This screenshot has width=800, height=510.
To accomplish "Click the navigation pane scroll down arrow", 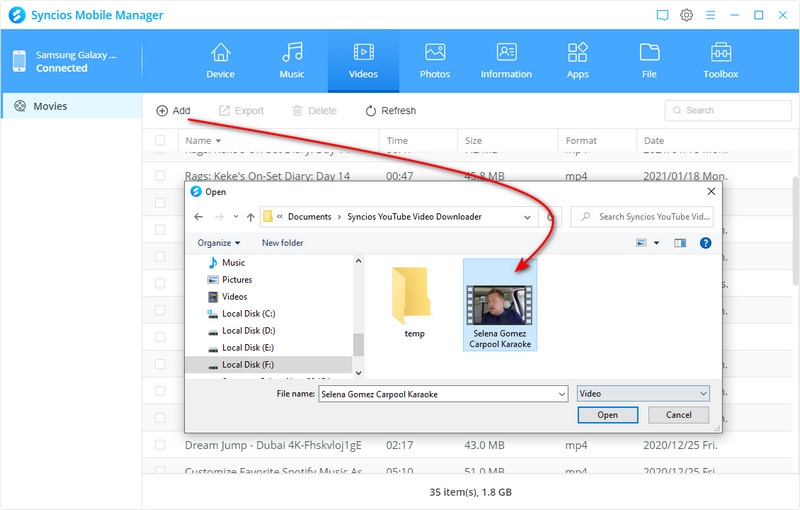I will (358, 373).
